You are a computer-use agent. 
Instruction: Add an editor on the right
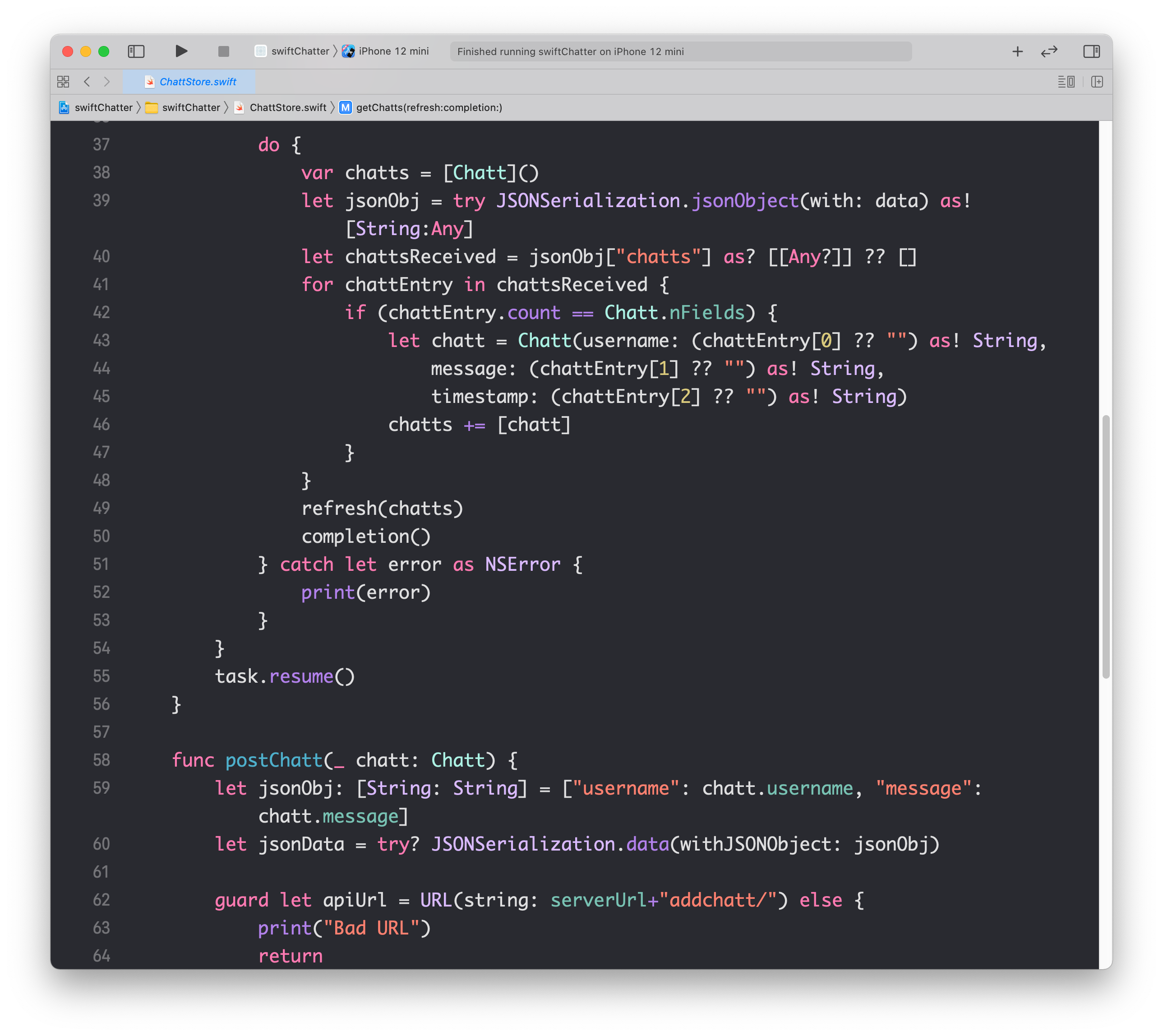tap(1097, 82)
